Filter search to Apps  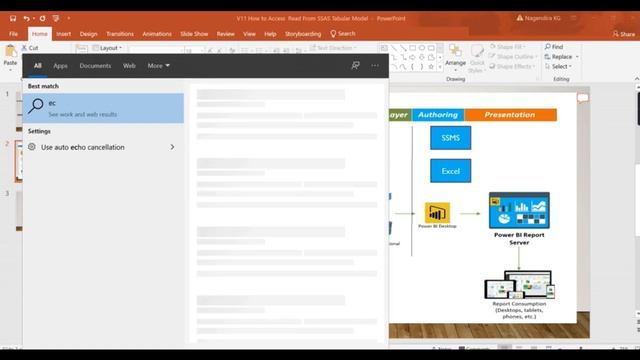pos(60,66)
